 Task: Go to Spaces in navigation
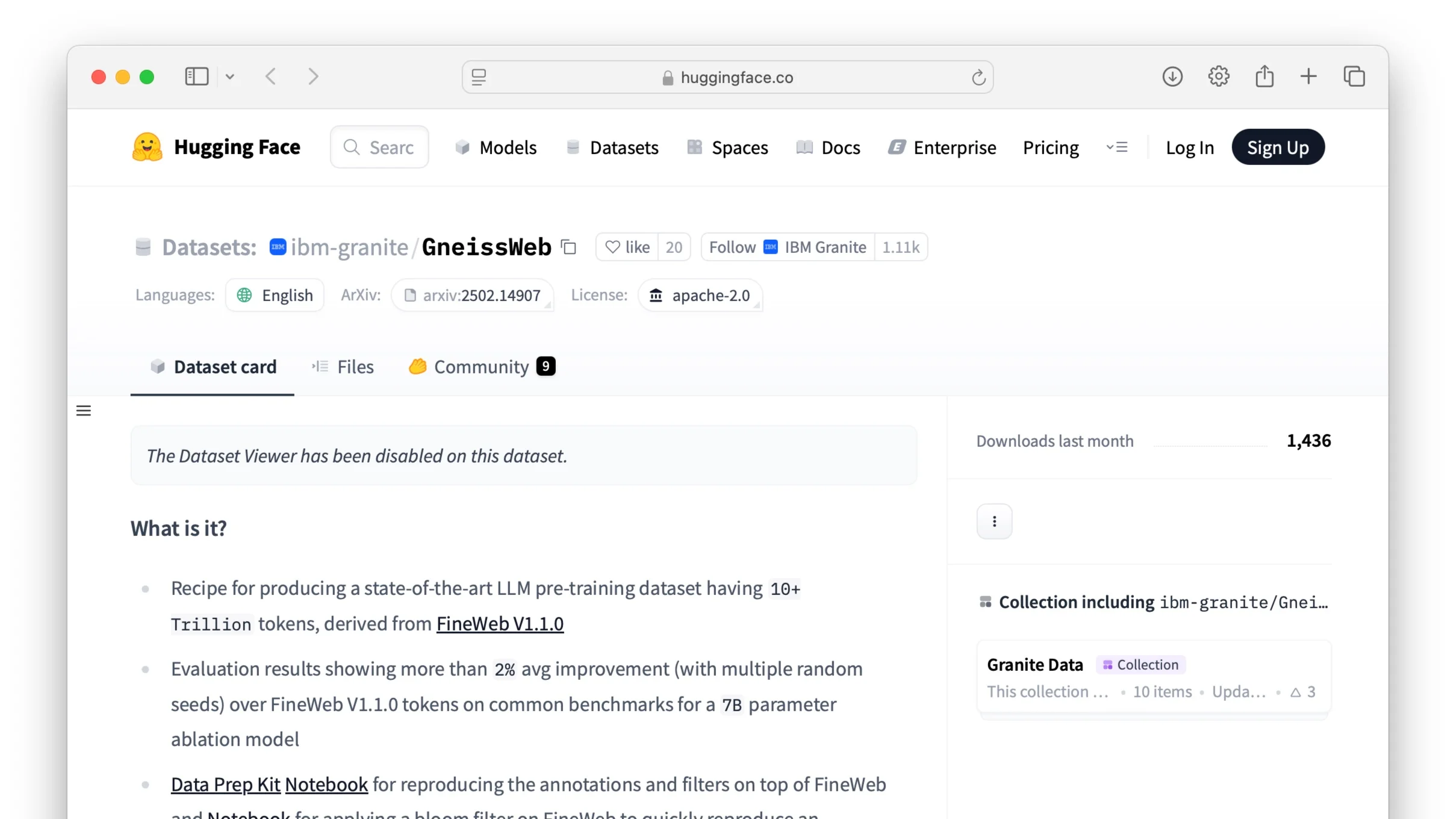727,148
